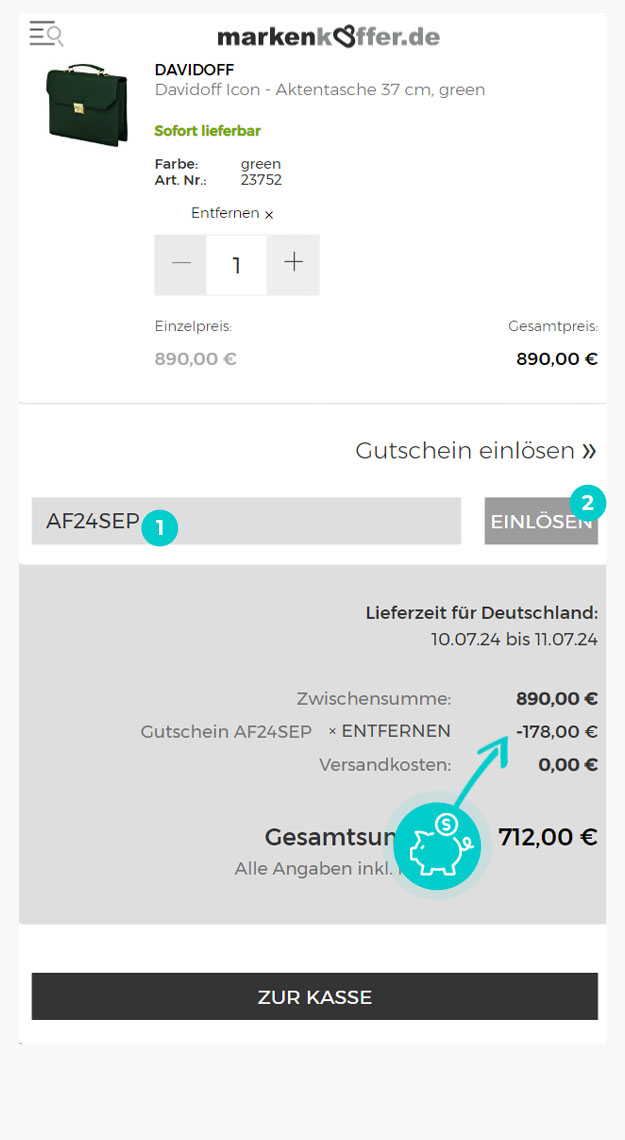Click the voucher code input field

pos(246,521)
